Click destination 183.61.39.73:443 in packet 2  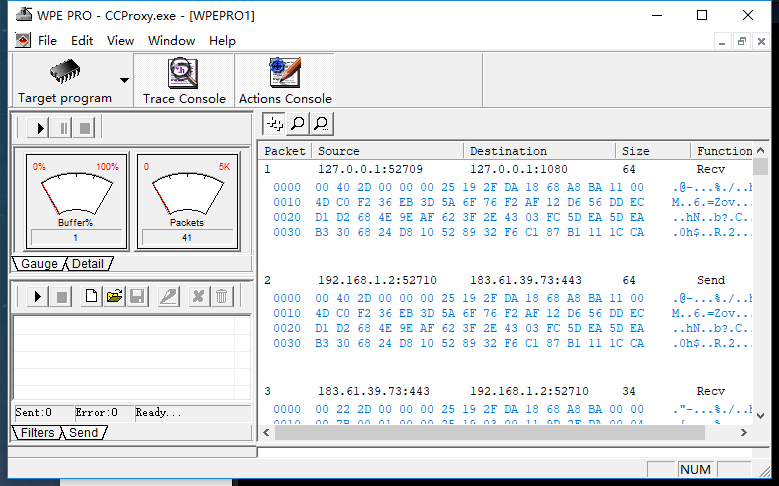click(526, 280)
